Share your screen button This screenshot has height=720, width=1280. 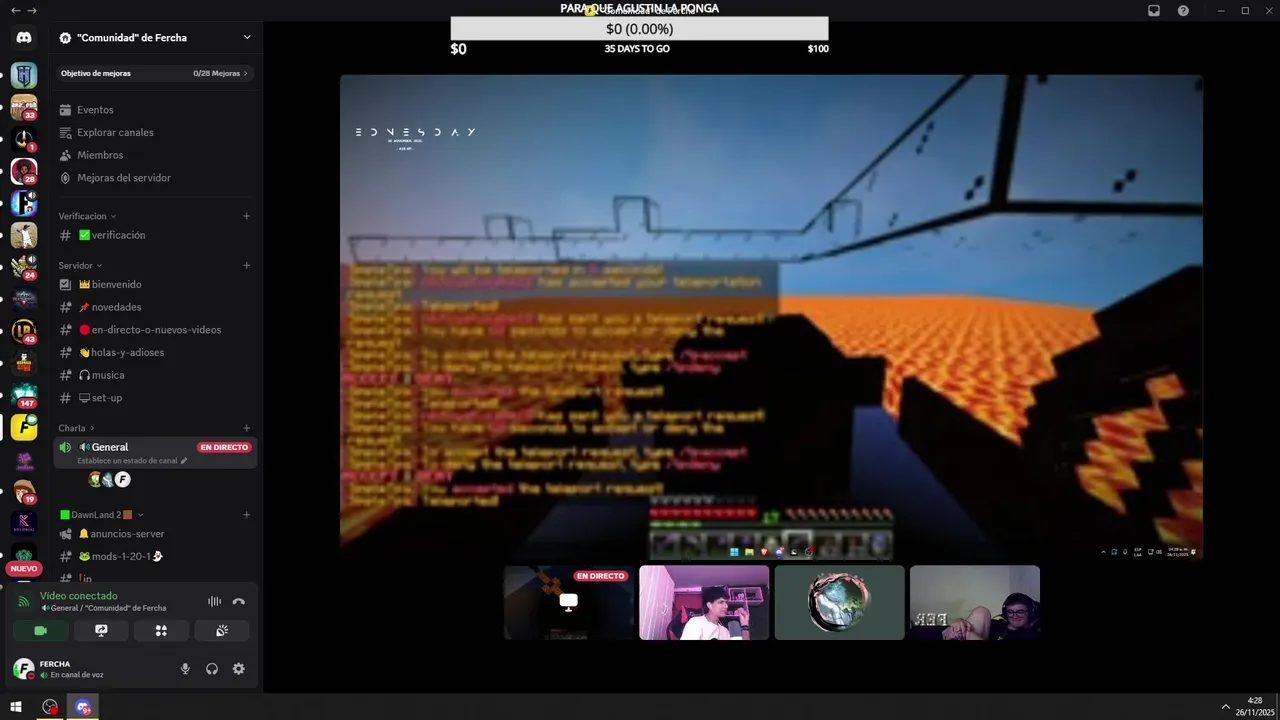pyautogui.click(x=101, y=631)
